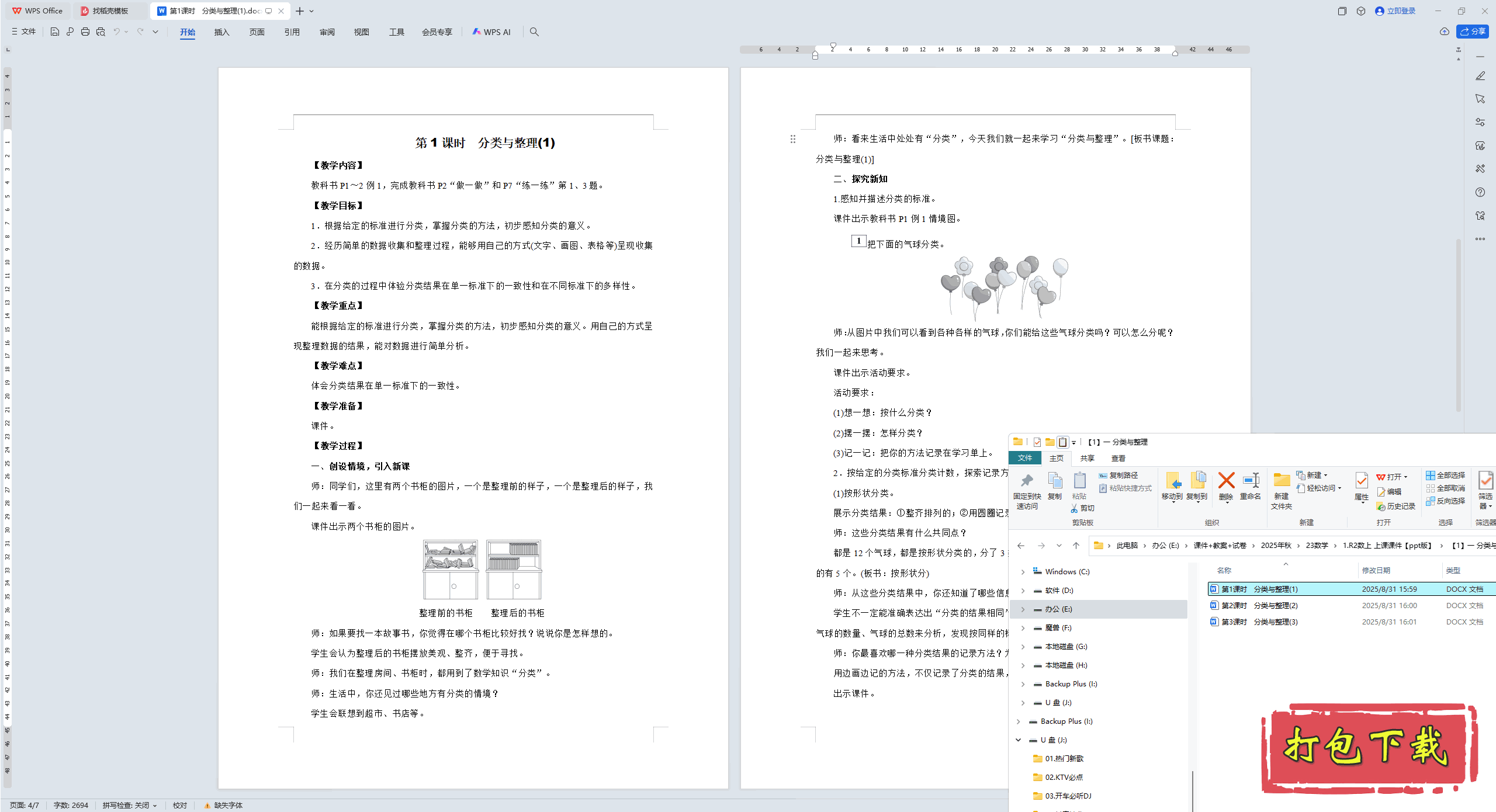Collapse the U 盘 (J:) tree node
Viewport: 1496px width, 812px height.
1018,740
